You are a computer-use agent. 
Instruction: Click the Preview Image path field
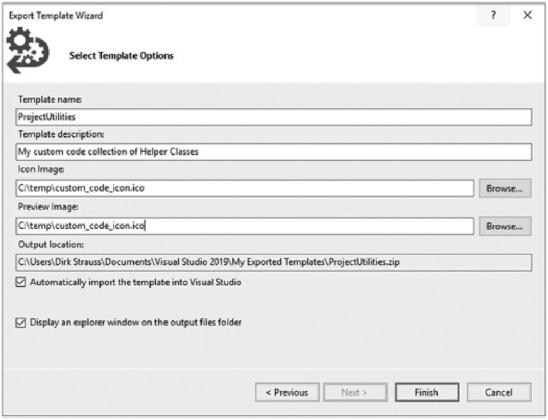coord(245,226)
